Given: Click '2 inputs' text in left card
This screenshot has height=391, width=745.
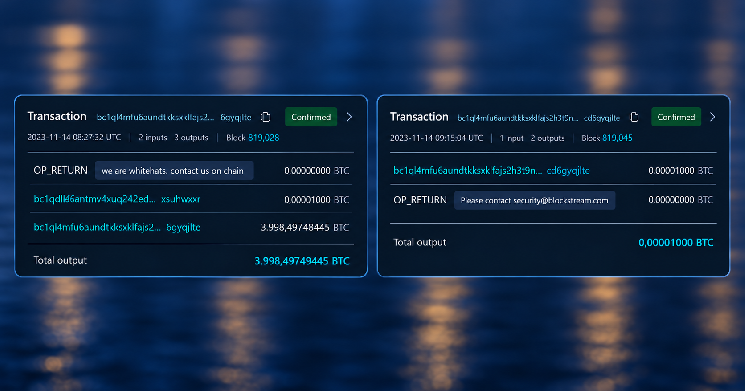Looking at the screenshot, I should tap(153, 137).
